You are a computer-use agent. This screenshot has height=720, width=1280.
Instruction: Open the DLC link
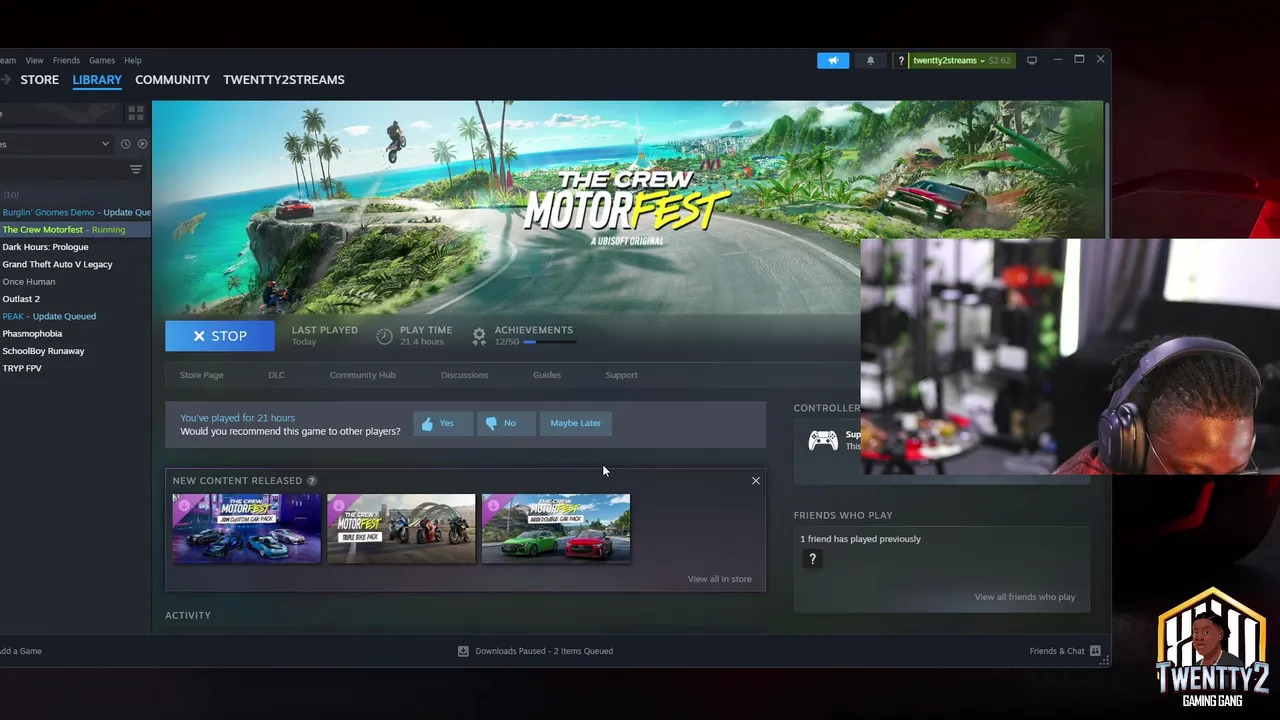[x=276, y=375]
